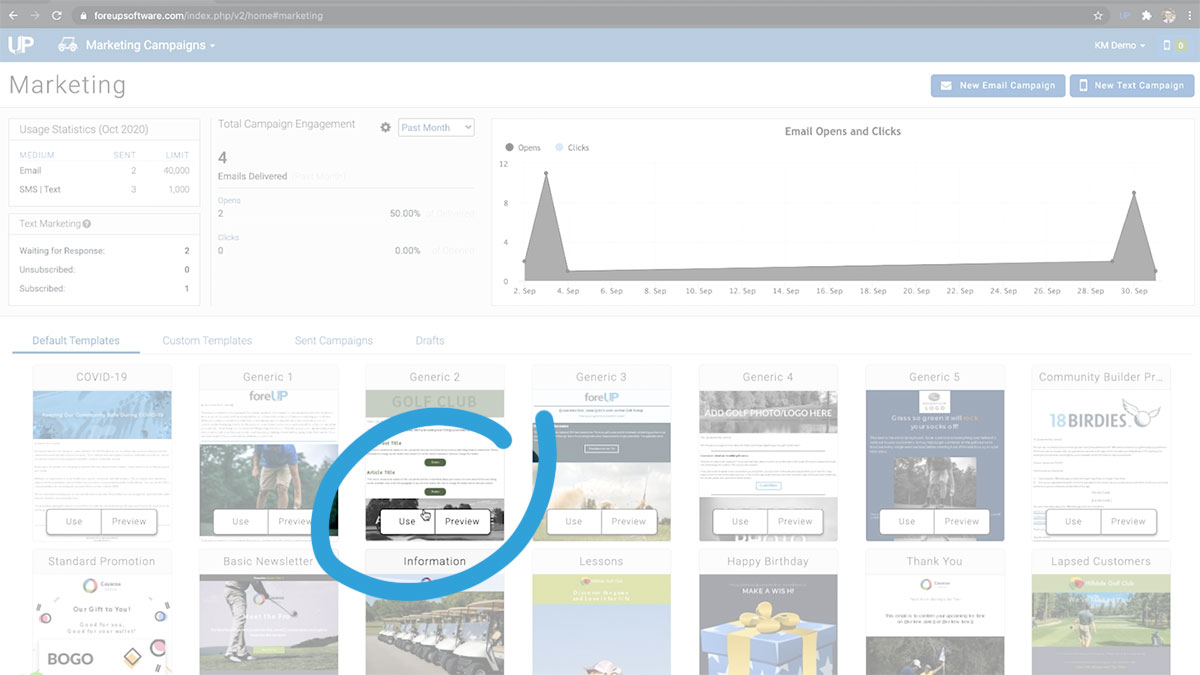Reload the page with the refresh icon

pos(57,15)
